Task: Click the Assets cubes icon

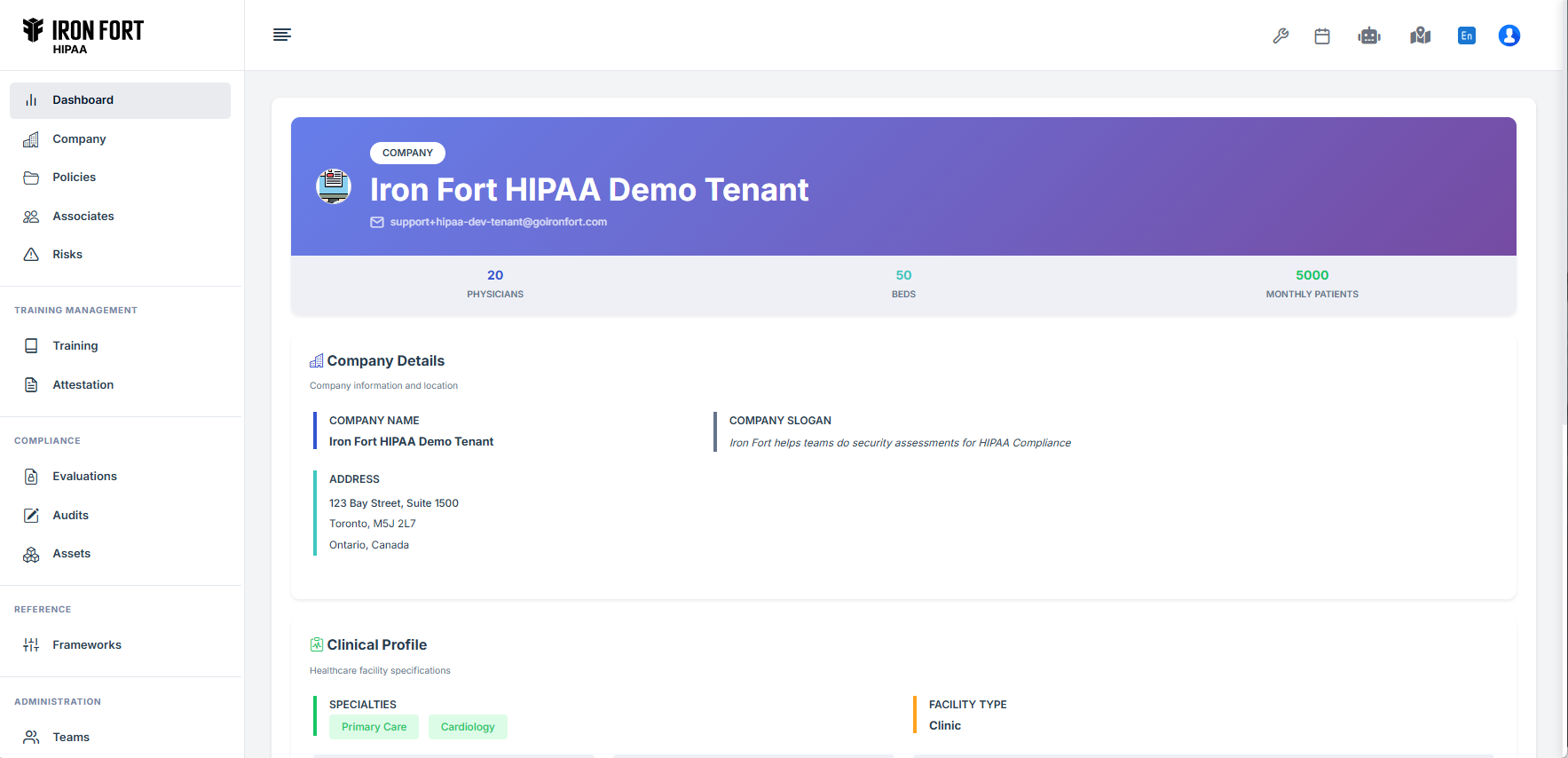Action: click(x=31, y=554)
